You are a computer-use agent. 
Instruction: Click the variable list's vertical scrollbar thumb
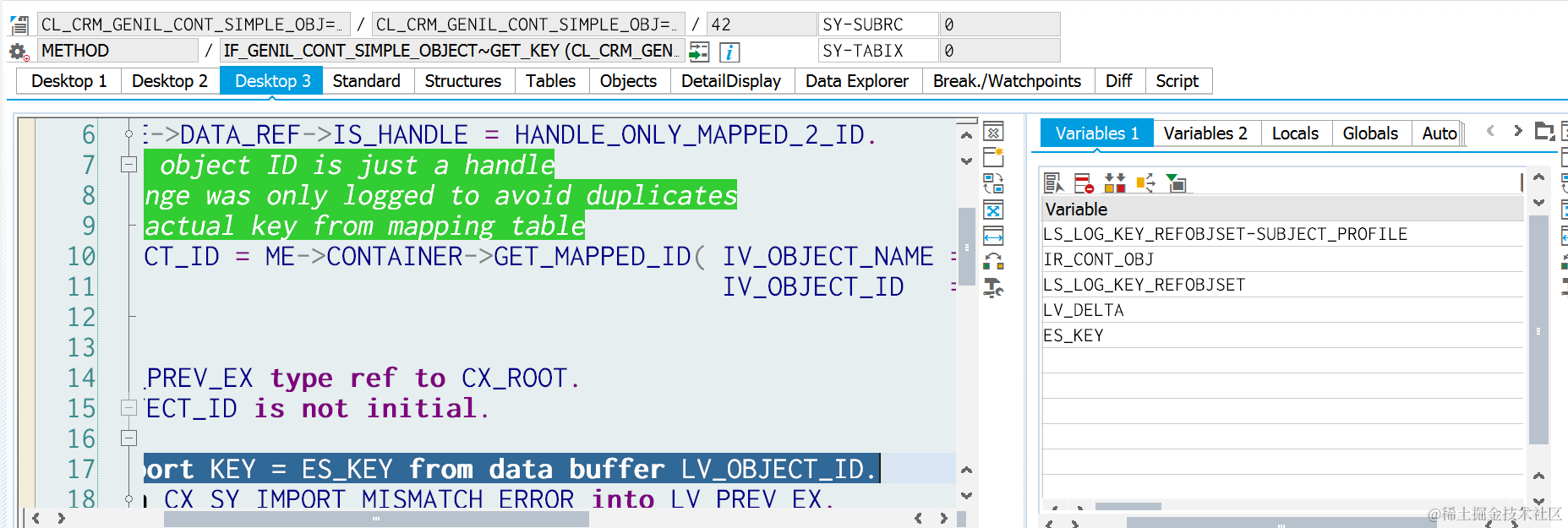point(1538,330)
